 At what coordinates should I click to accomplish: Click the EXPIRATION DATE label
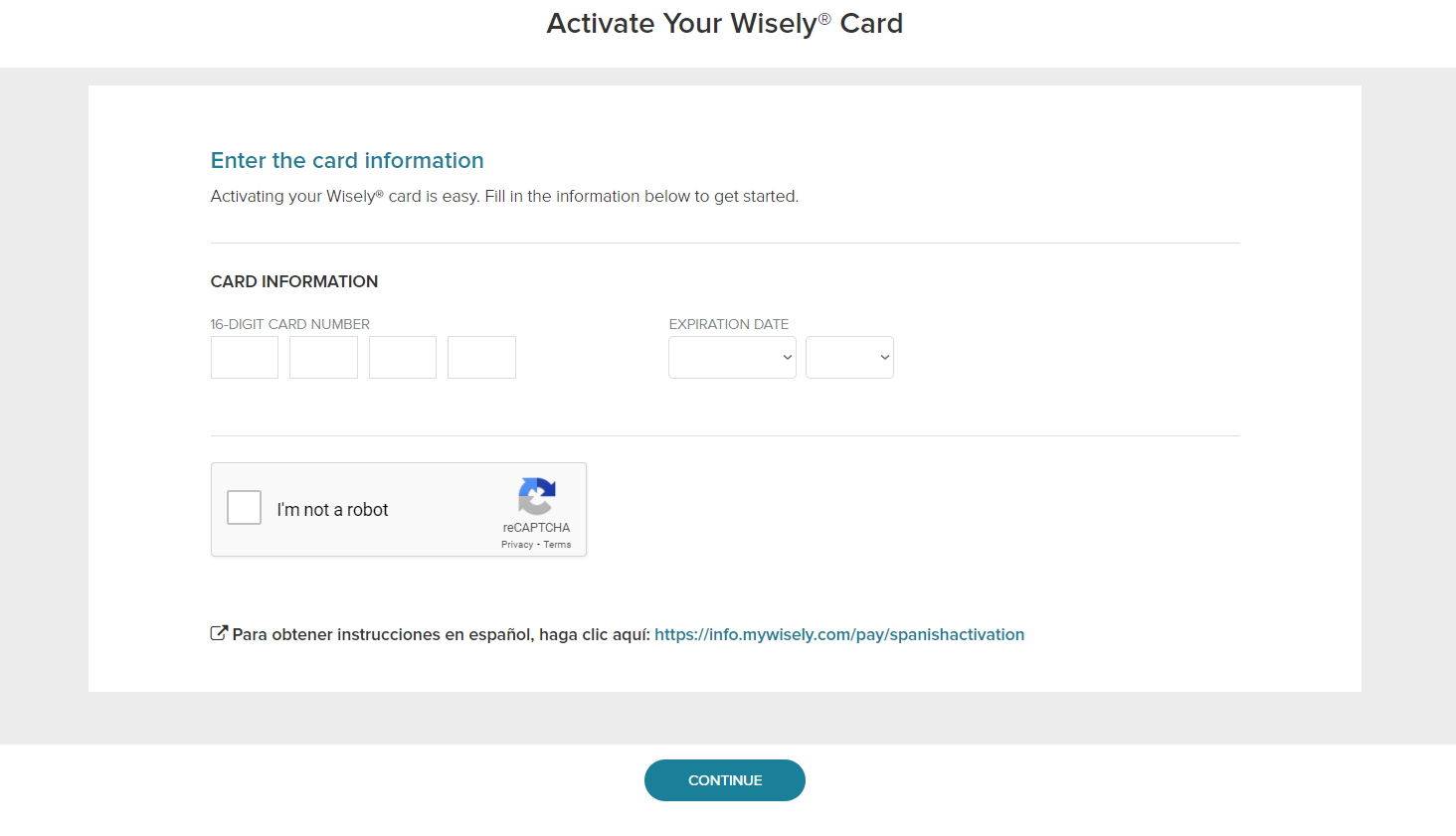tap(729, 324)
